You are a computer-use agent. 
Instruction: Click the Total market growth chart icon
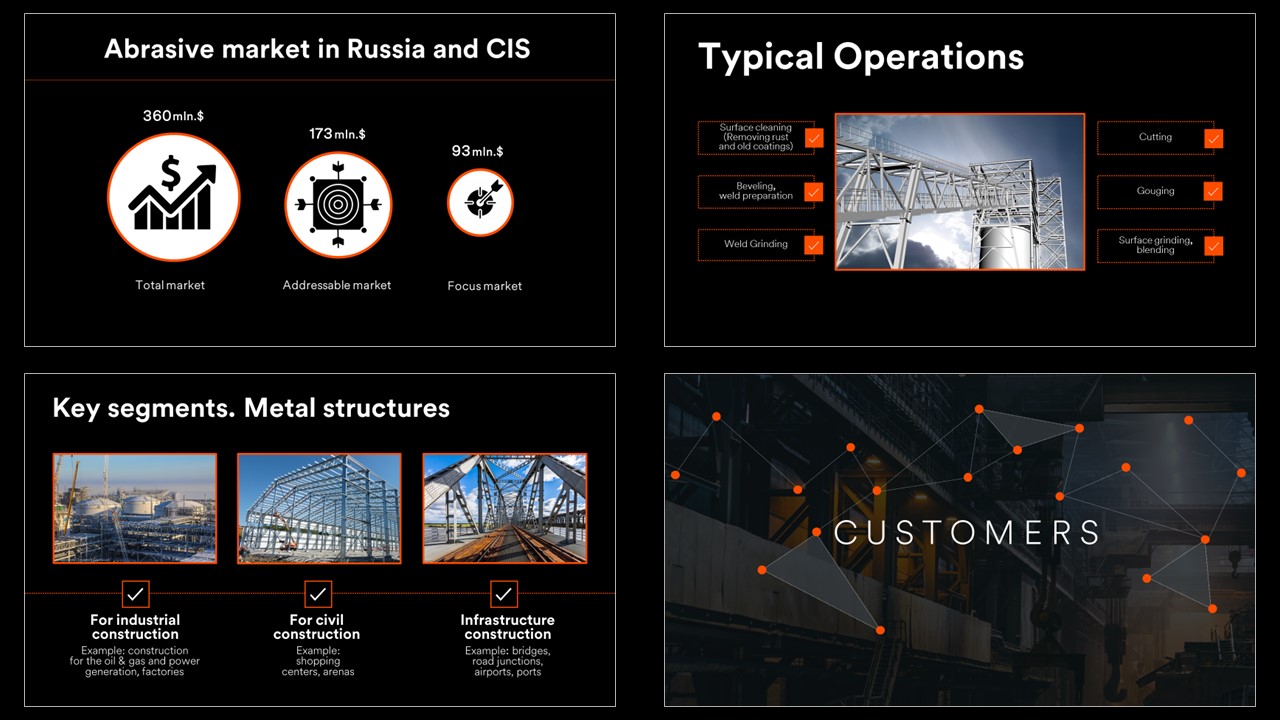174,197
